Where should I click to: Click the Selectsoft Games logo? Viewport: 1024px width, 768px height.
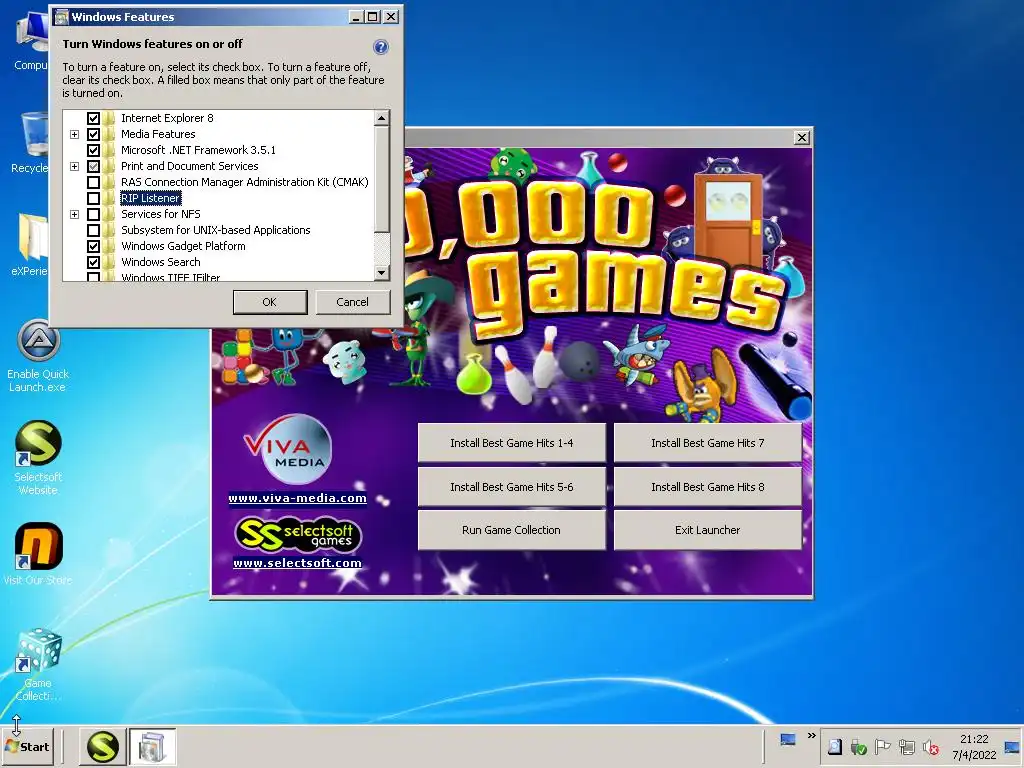pyautogui.click(x=298, y=535)
